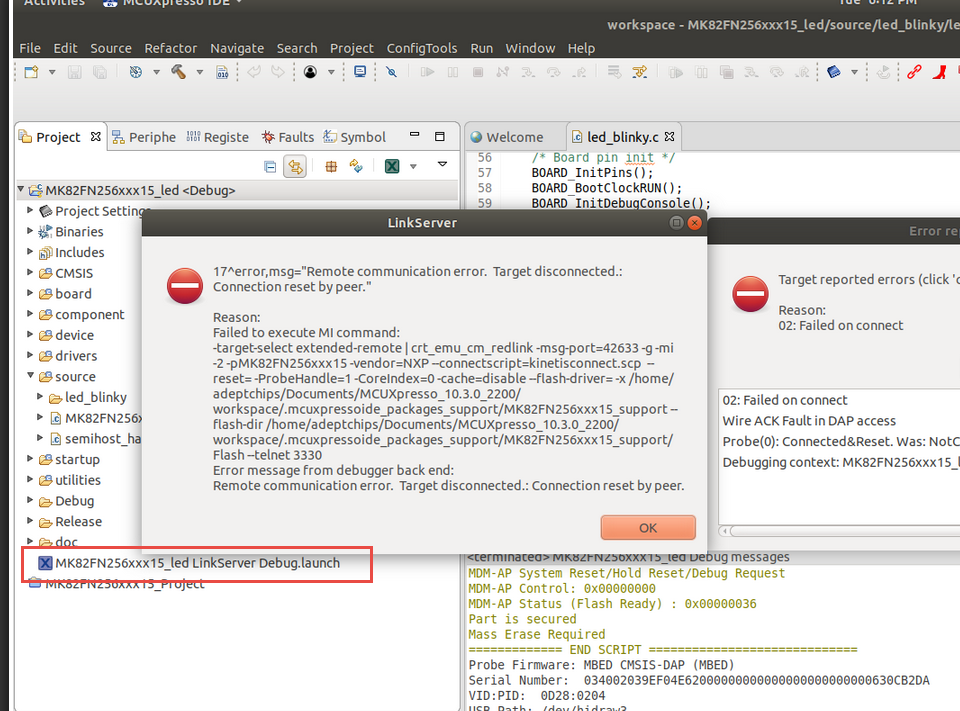960x711 pixels.
Task: Click the red link chain icon
Action: pyautogui.click(x=915, y=72)
